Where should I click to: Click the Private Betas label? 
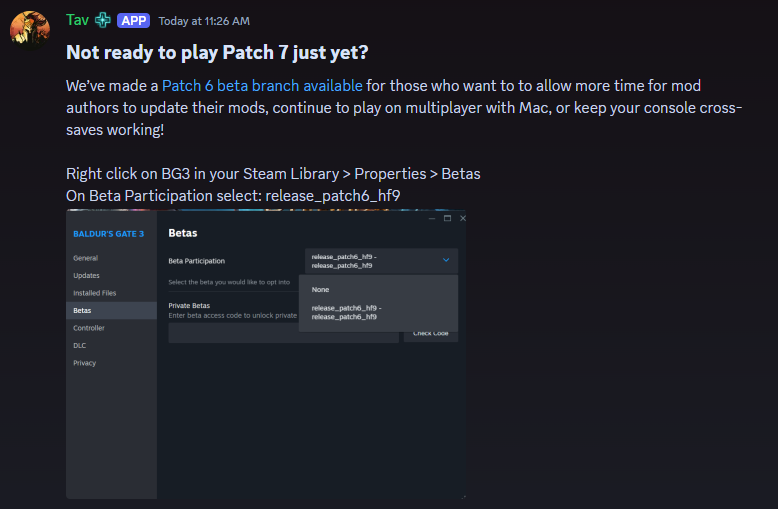pos(189,306)
